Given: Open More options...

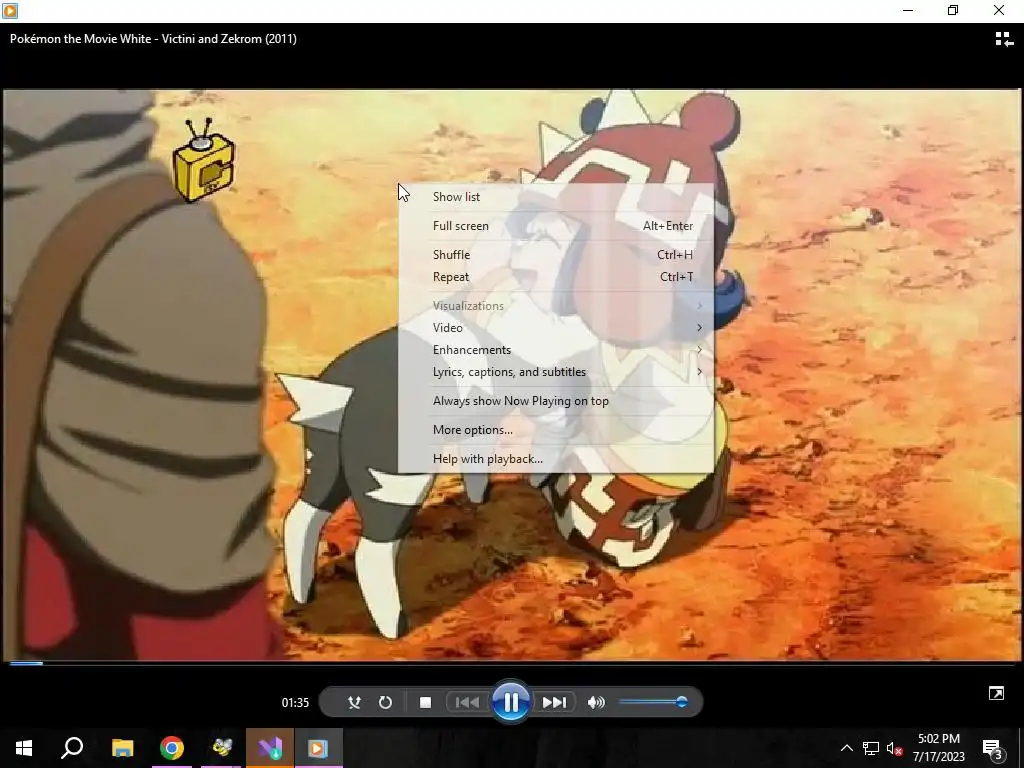Looking at the screenshot, I should pyautogui.click(x=556, y=430).
